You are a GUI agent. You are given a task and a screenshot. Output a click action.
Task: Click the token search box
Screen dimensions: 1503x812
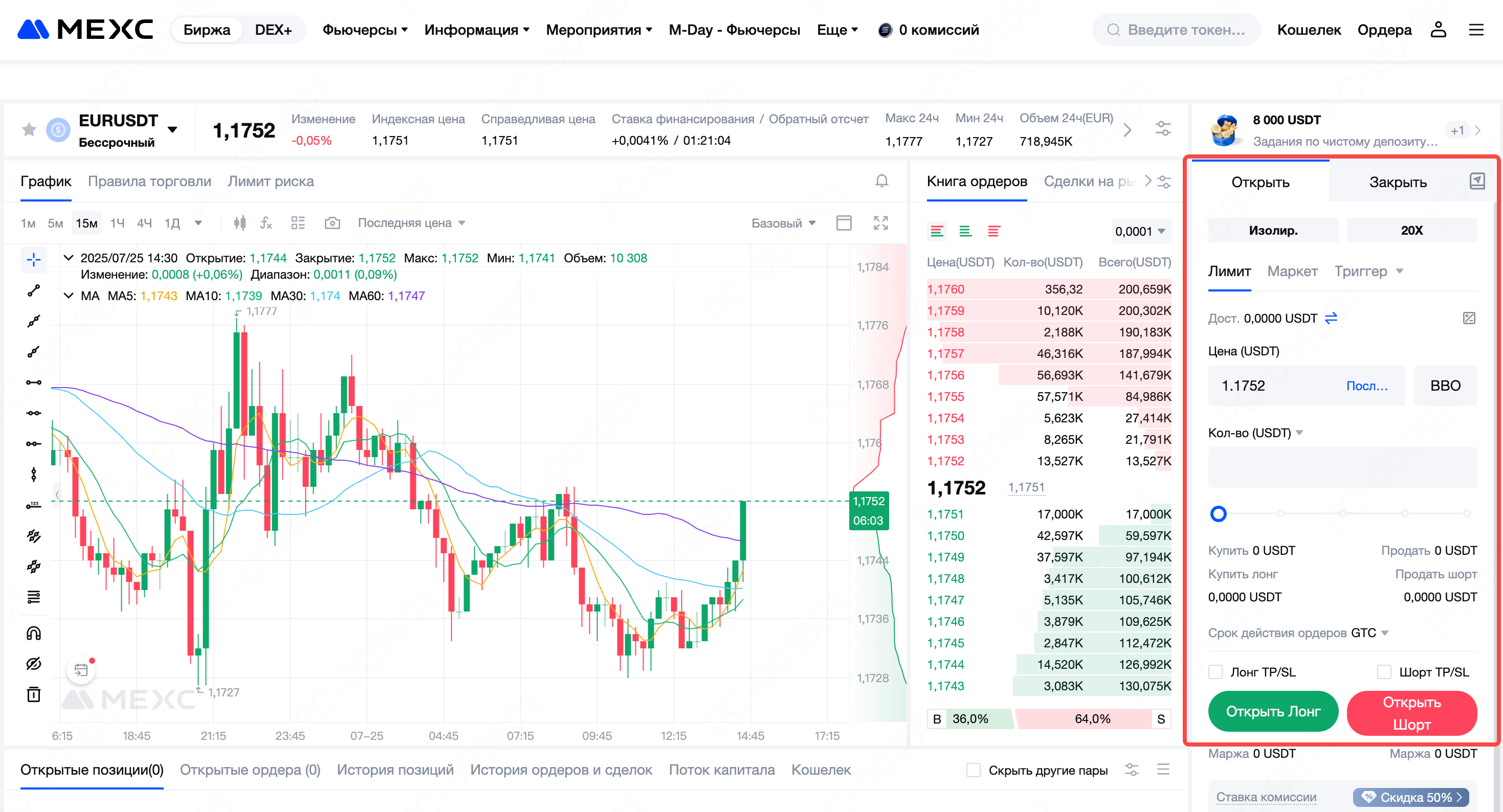1175,30
